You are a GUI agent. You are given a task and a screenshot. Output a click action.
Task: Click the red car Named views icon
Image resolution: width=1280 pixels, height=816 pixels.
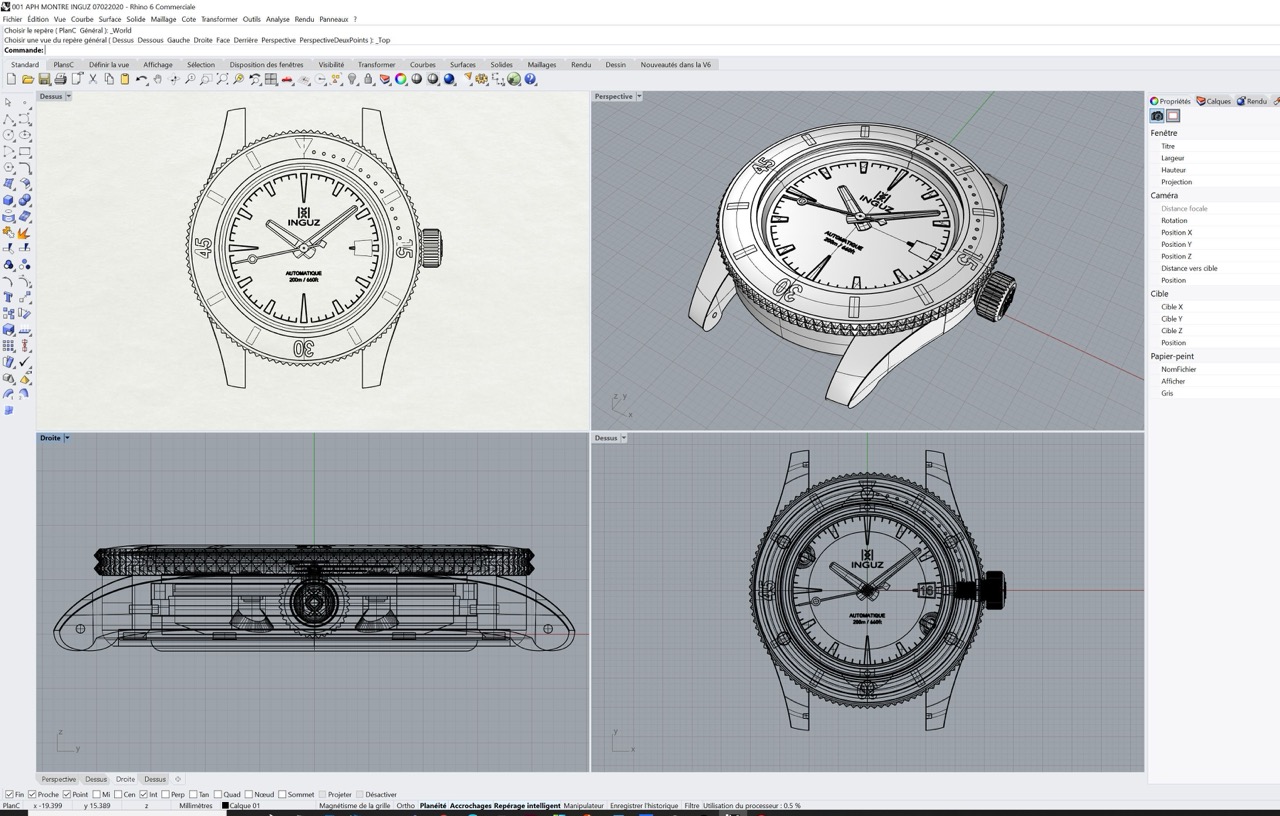[x=287, y=79]
